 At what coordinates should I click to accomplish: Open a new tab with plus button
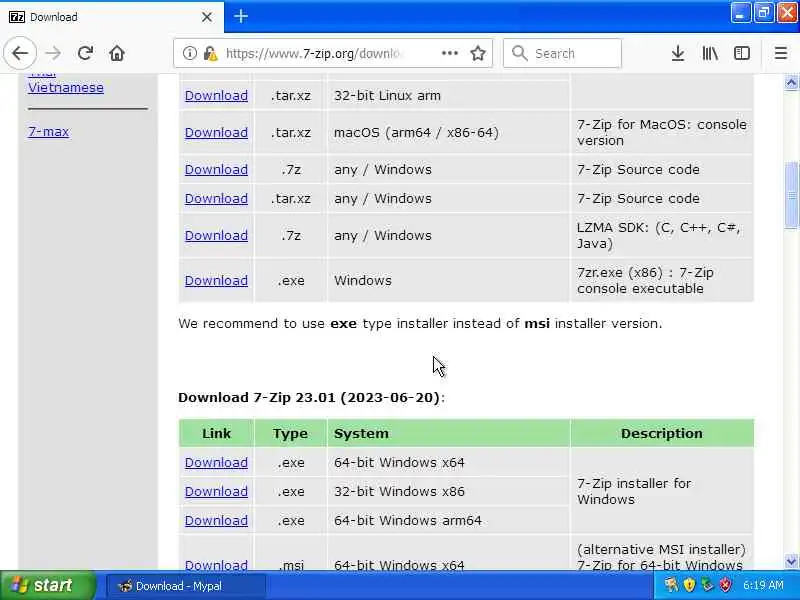point(241,16)
